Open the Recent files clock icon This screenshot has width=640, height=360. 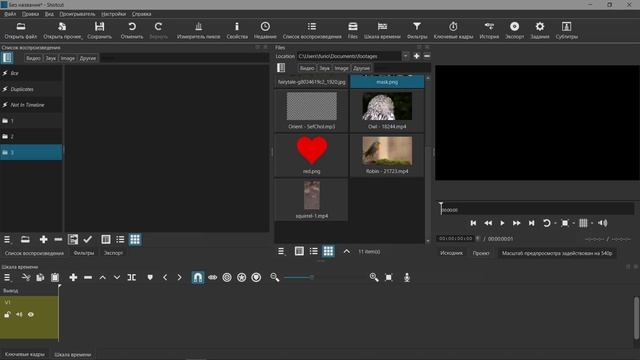click(x=265, y=27)
